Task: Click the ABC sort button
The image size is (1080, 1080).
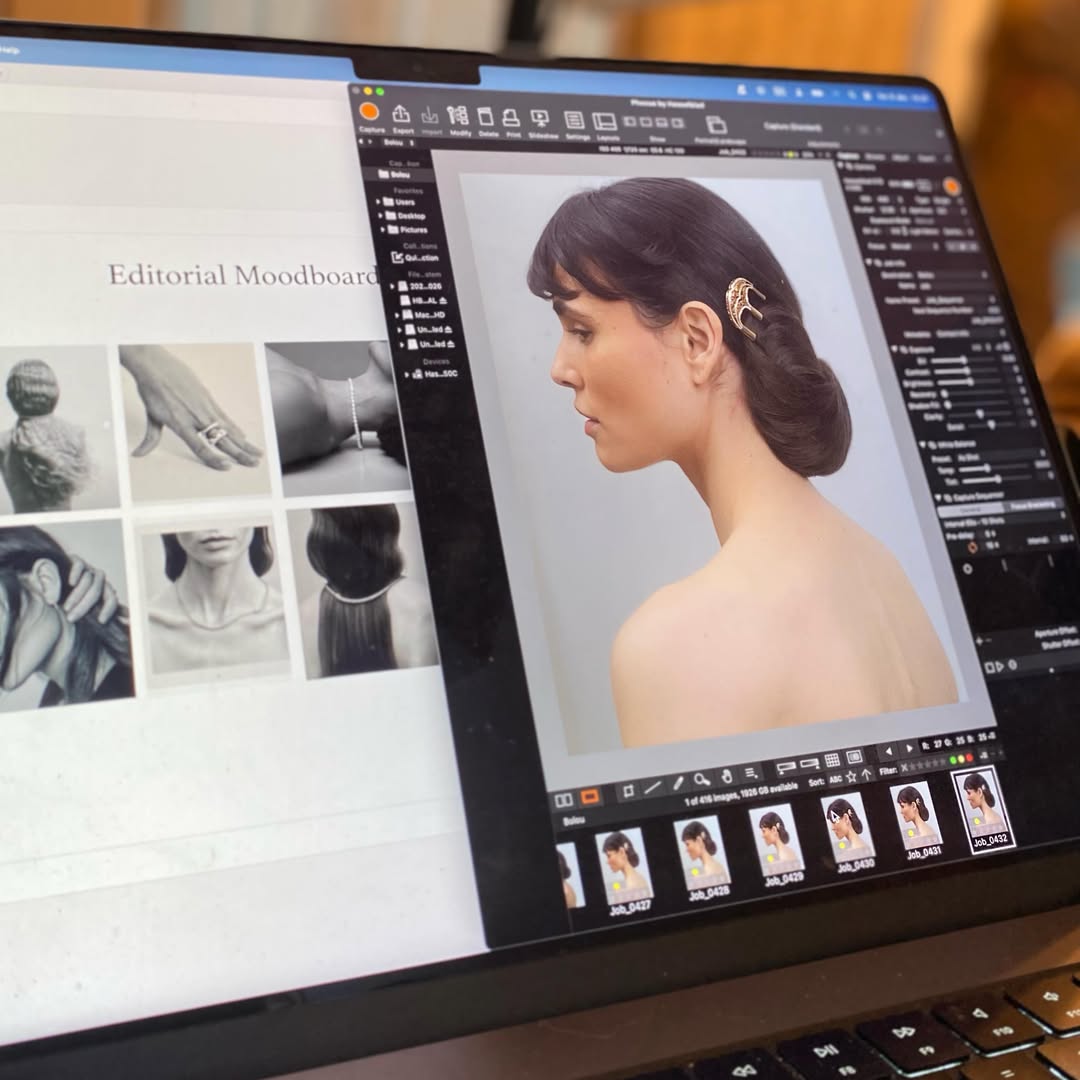Action: pyautogui.click(x=835, y=780)
